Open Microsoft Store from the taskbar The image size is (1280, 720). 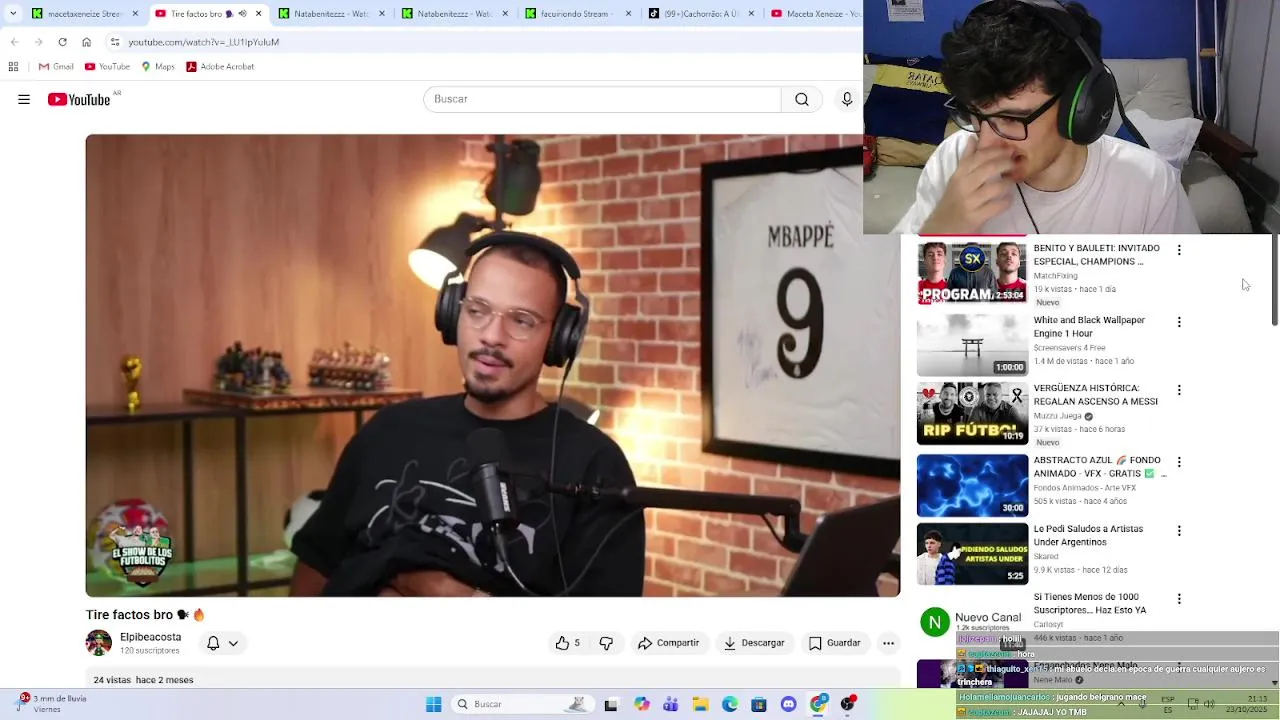point(759,704)
